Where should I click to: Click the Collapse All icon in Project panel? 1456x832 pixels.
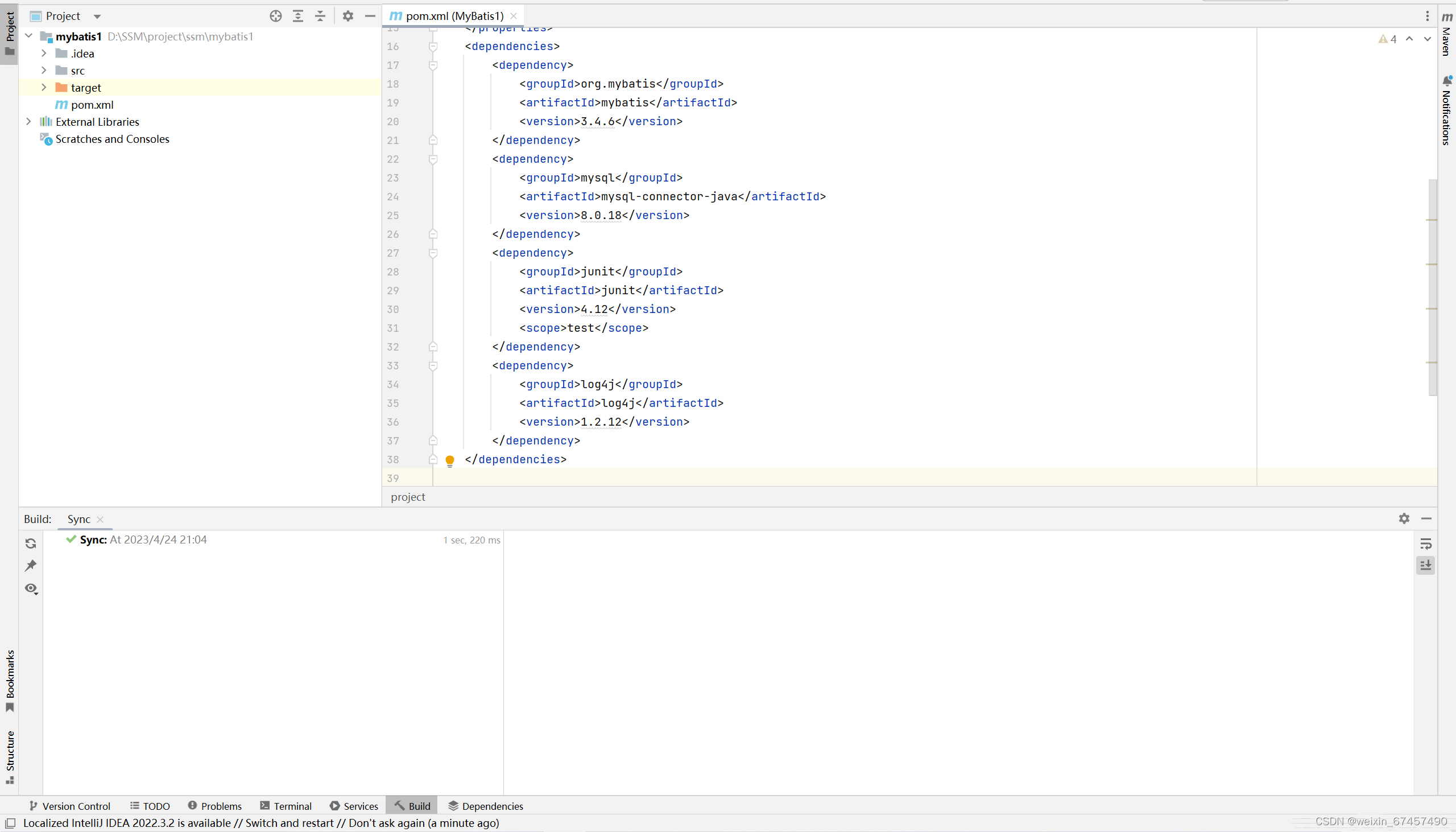(x=320, y=16)
